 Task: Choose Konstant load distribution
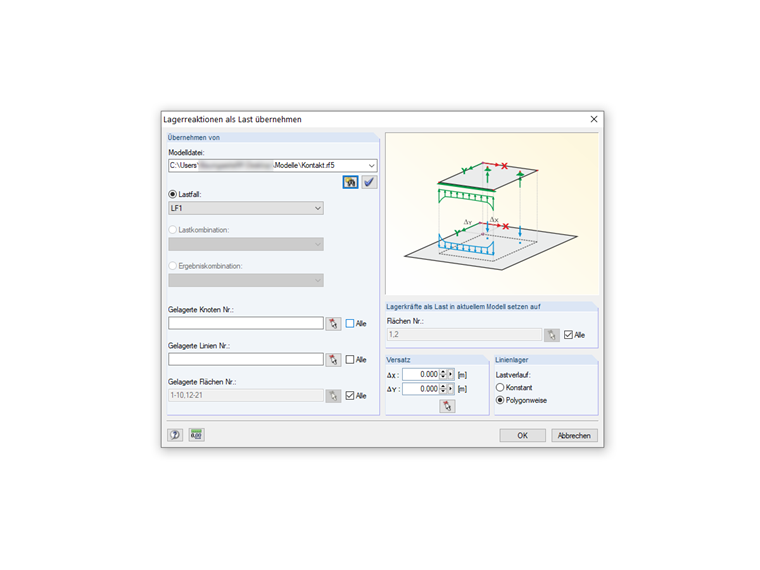click(x=500, y=387)
